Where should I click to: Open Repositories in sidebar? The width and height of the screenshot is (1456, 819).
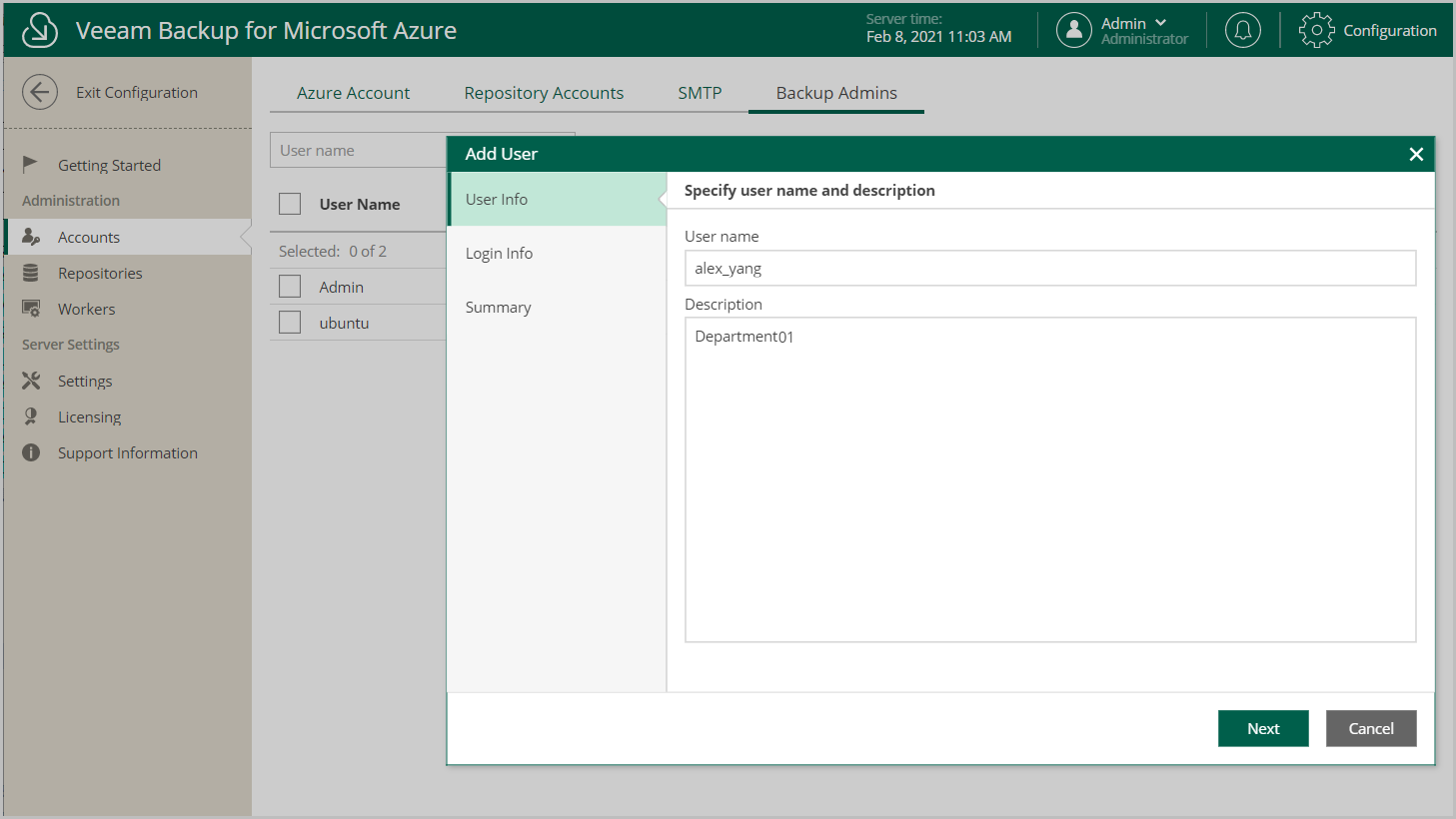click(x=100, y=273)
